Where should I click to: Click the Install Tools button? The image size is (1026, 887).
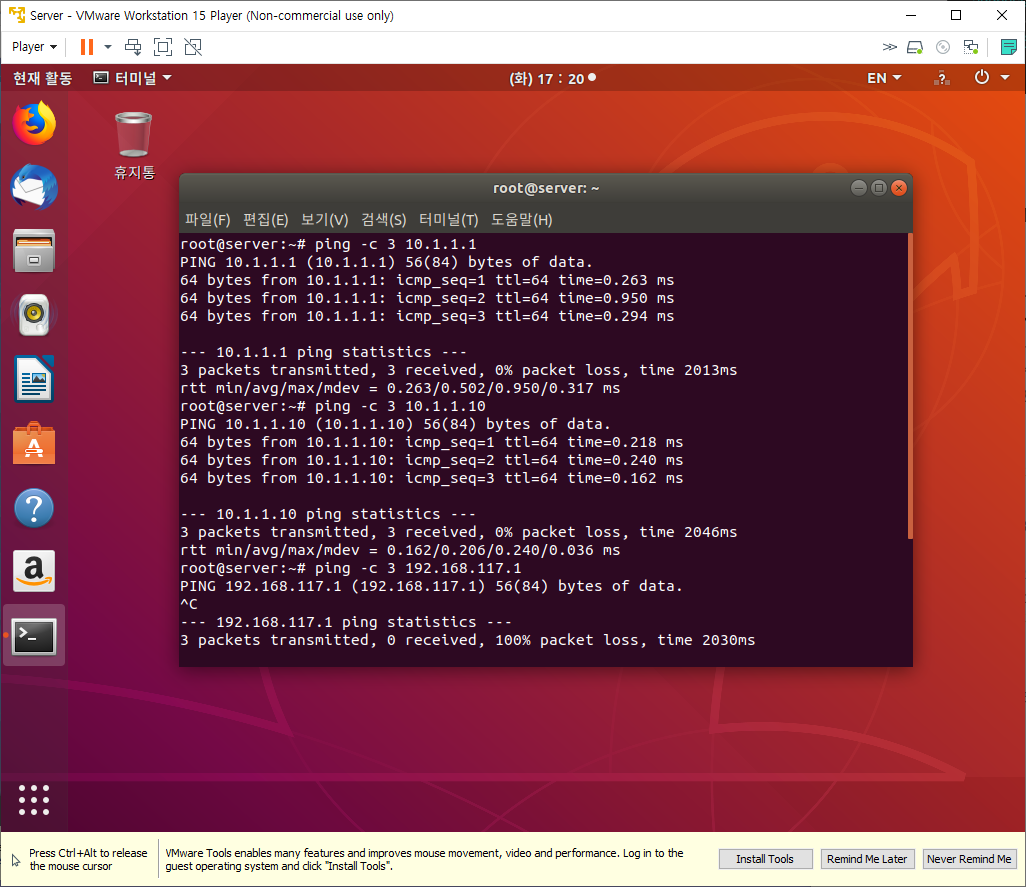tap(765, 859)
